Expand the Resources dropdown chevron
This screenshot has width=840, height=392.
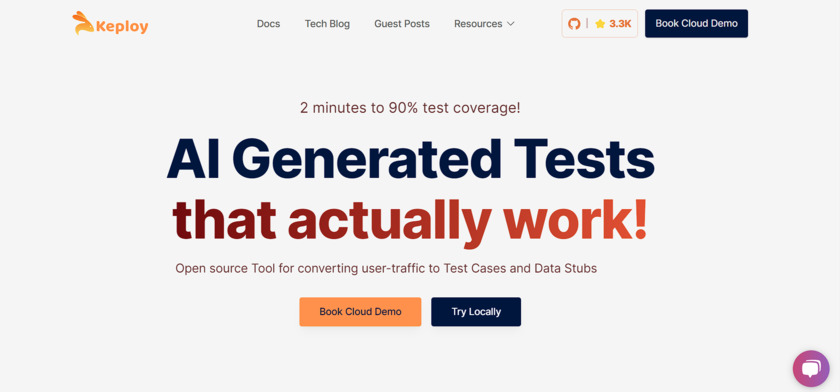point(511,24)
